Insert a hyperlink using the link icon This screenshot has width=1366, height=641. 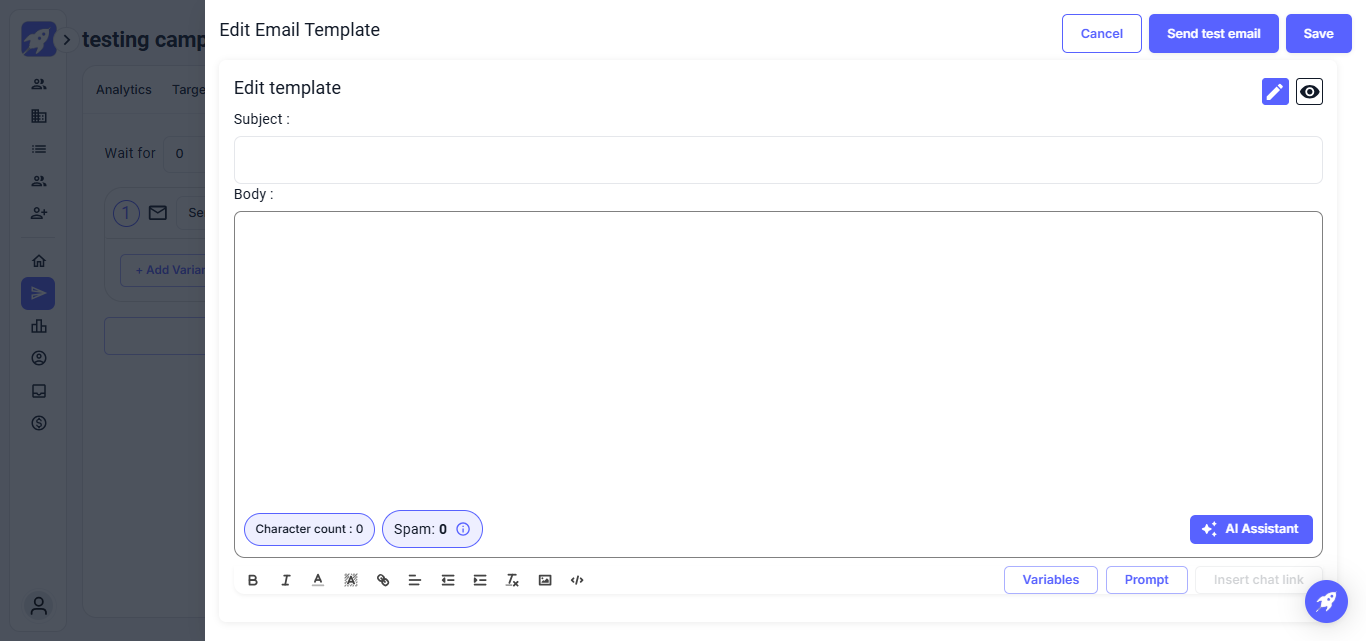383,580
